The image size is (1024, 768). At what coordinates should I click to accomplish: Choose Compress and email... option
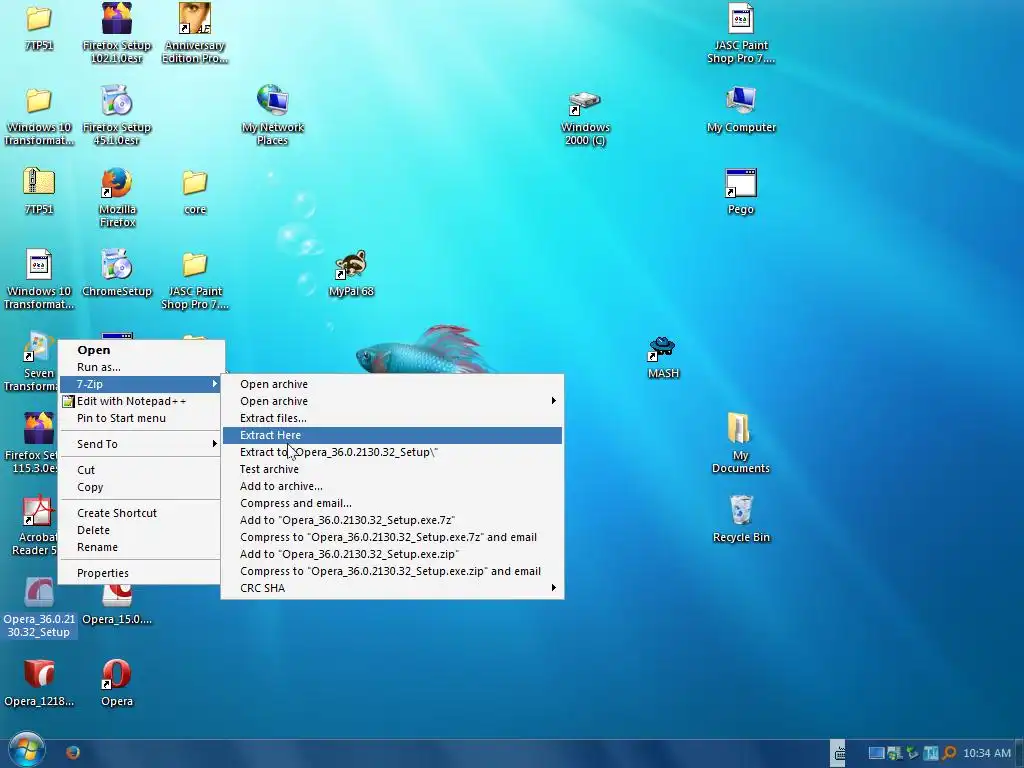pyautogui.click(x=392, y=503)
